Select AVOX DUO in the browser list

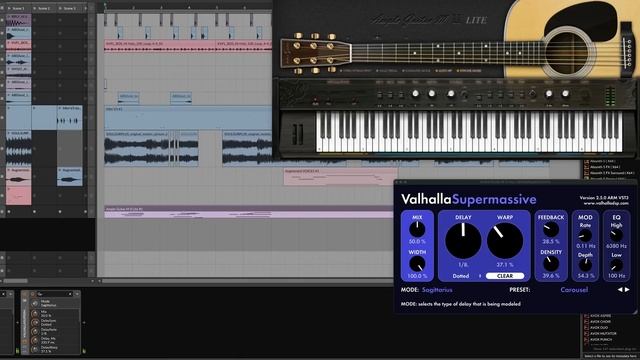pos(599,327)
